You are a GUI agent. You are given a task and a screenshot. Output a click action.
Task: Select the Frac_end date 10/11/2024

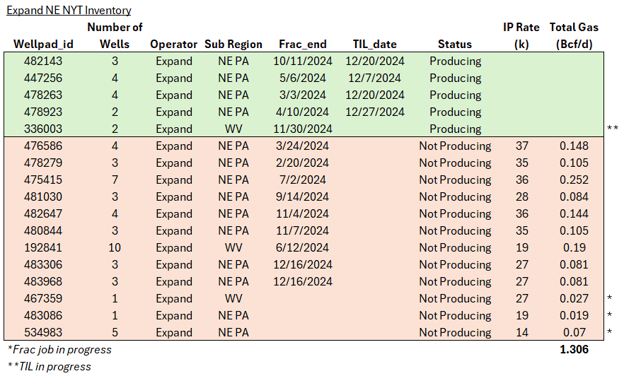(x=302, y=61)
